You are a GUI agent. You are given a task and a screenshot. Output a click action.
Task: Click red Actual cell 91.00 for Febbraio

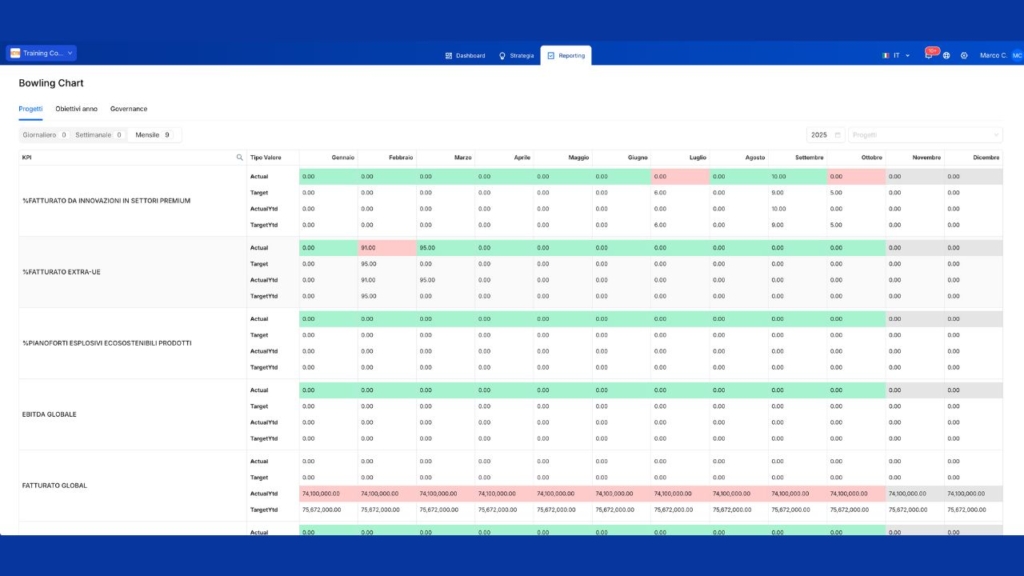(x=386, y=248)
